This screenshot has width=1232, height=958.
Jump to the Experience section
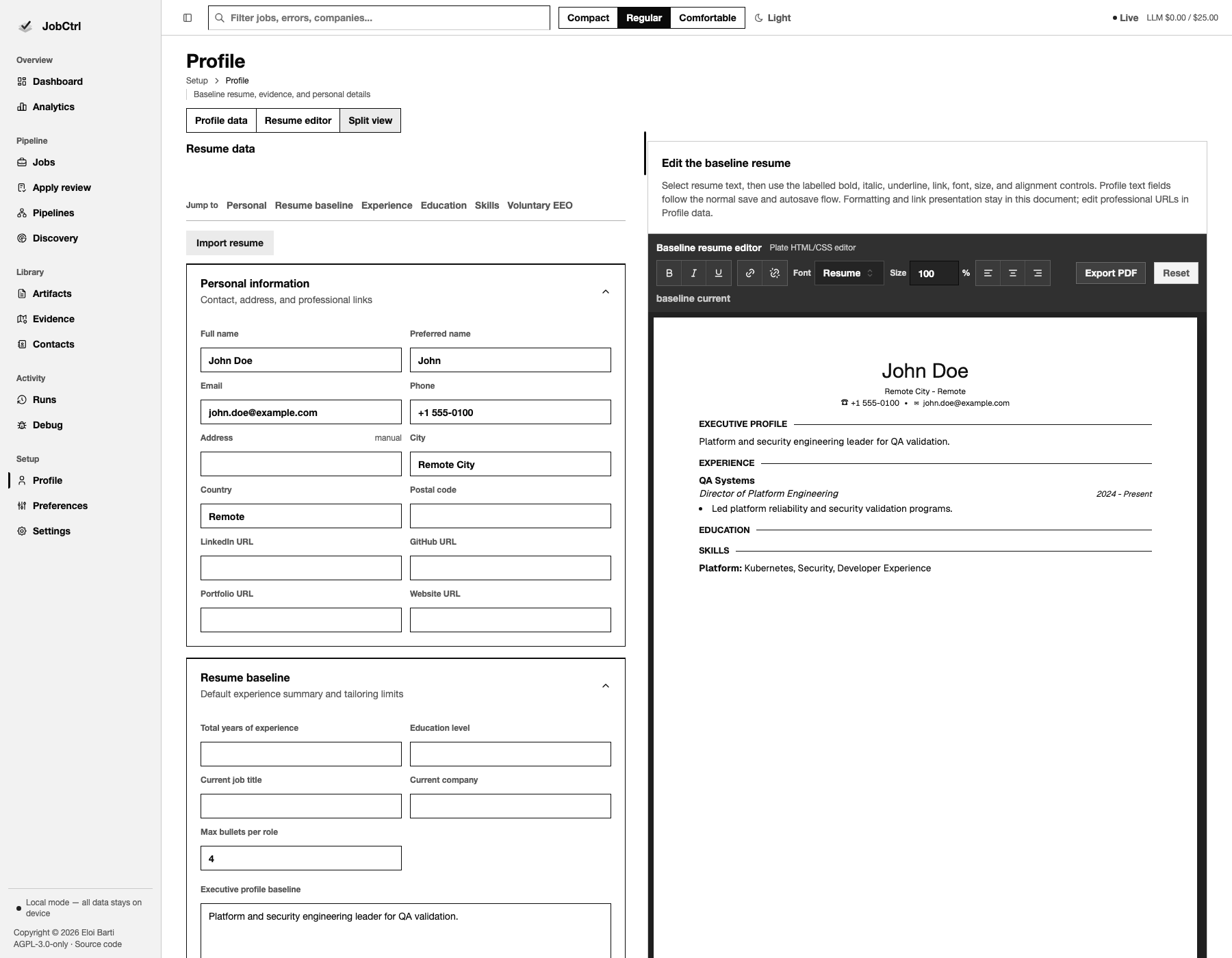(387, 205)
